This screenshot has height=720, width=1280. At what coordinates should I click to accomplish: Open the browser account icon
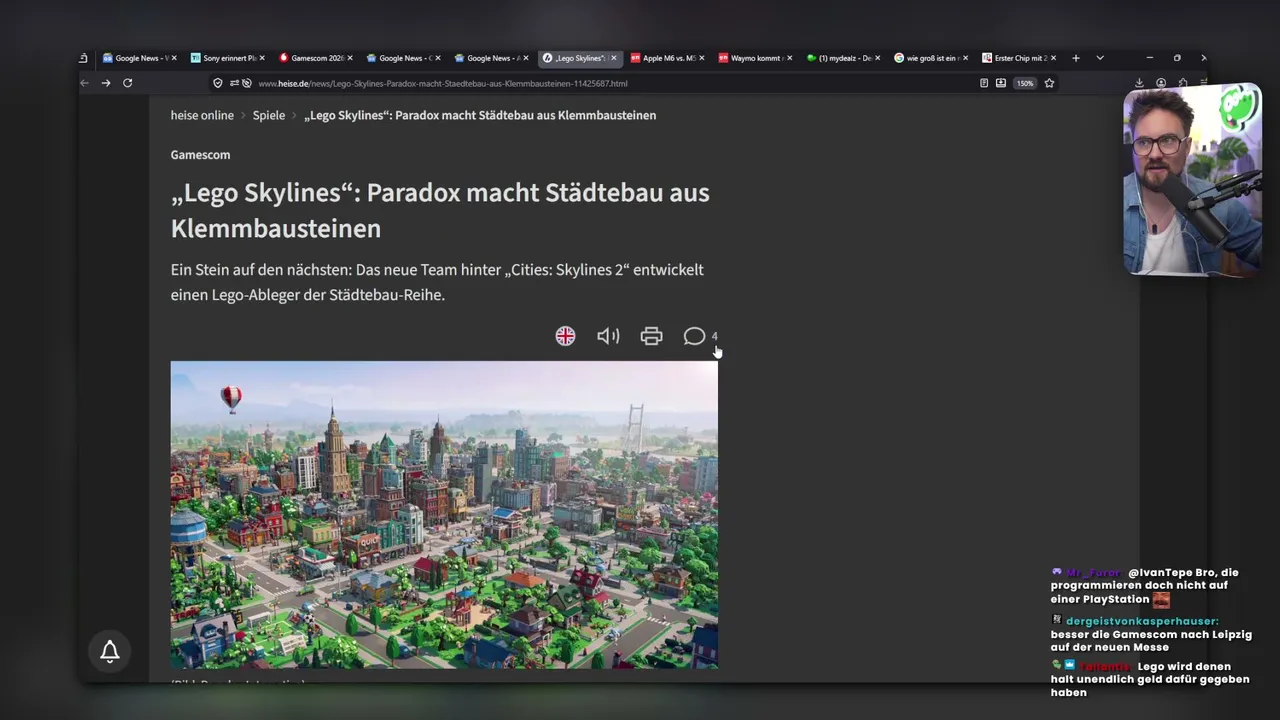(1161, 83)
